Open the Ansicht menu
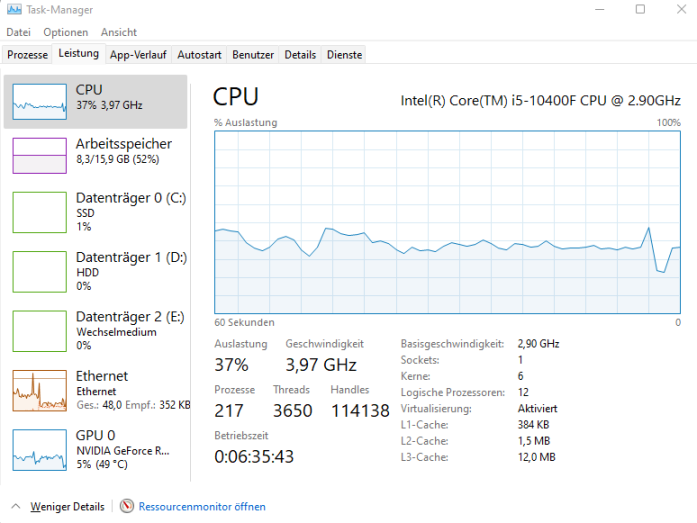The image size is (697, 523). click(119, 32)
